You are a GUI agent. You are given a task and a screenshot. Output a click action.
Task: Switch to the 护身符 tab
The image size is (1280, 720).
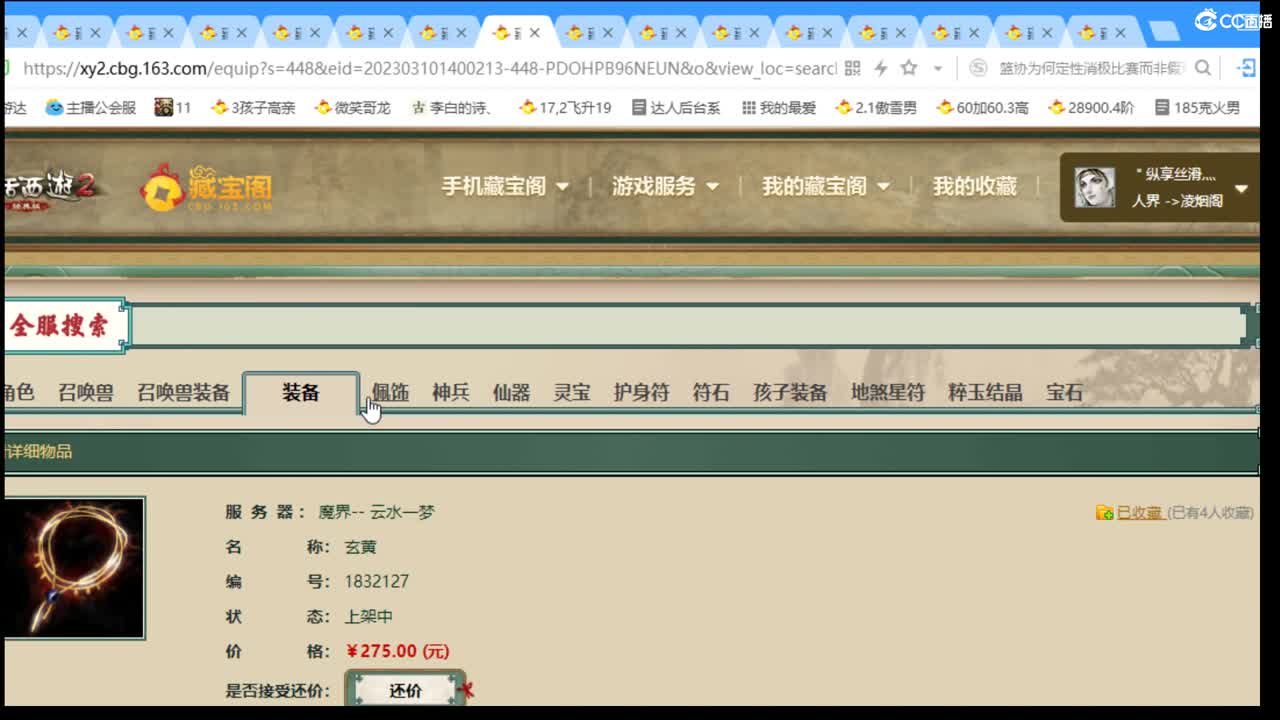(x=641, y=393)
